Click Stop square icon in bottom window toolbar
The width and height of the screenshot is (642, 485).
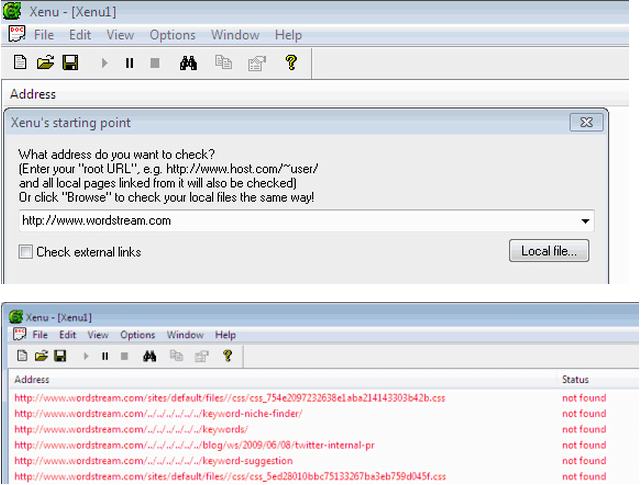pyautogui.click(x=124, y=356)
